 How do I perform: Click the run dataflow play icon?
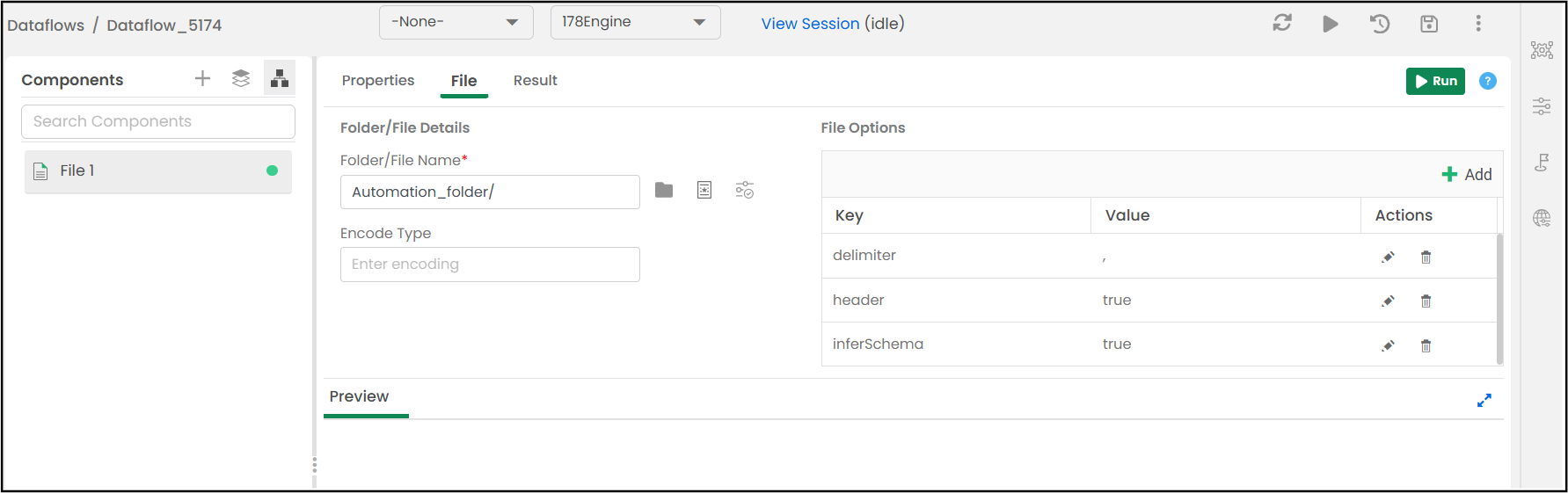1331,24
